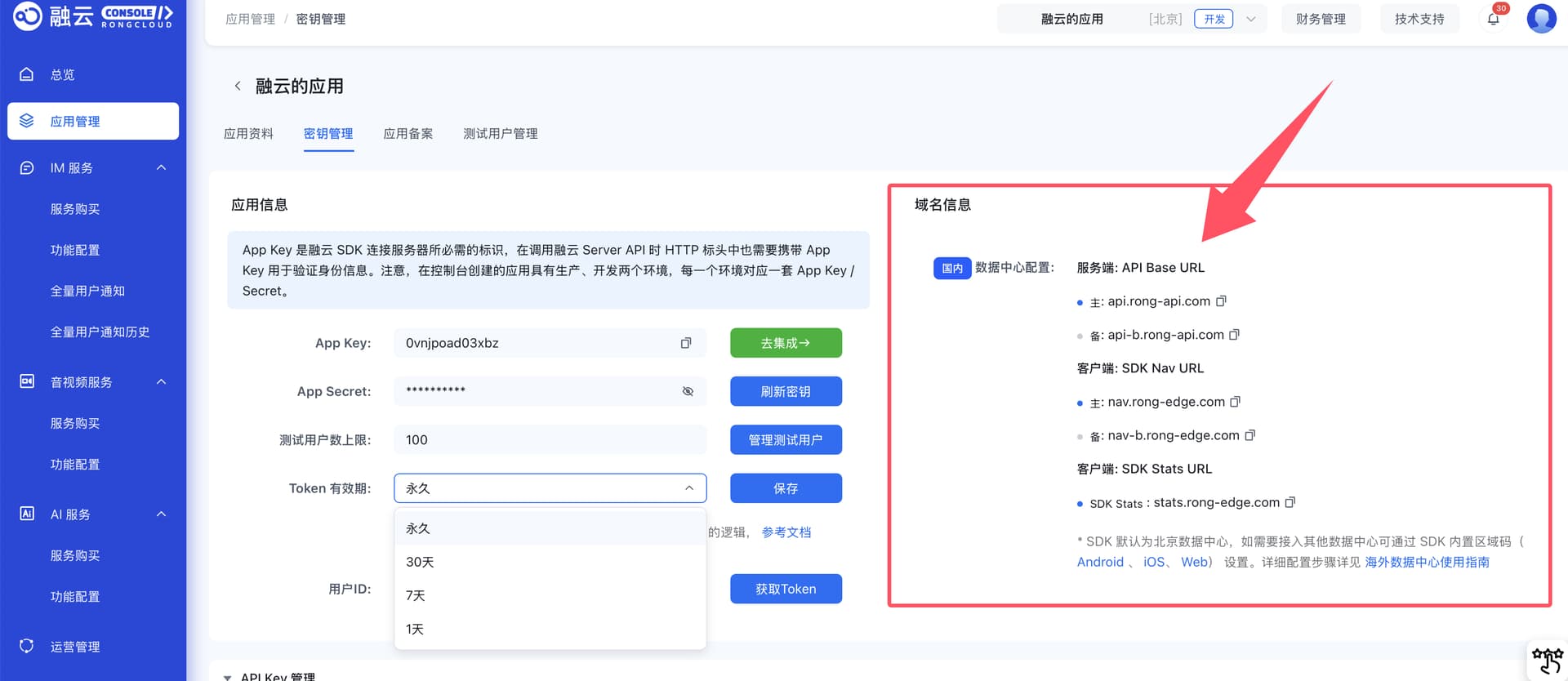Viewport: 1568px width, 681px height.
Task: Copy nav.rong-edge.com Nav URL
Action: [1235, 402]
